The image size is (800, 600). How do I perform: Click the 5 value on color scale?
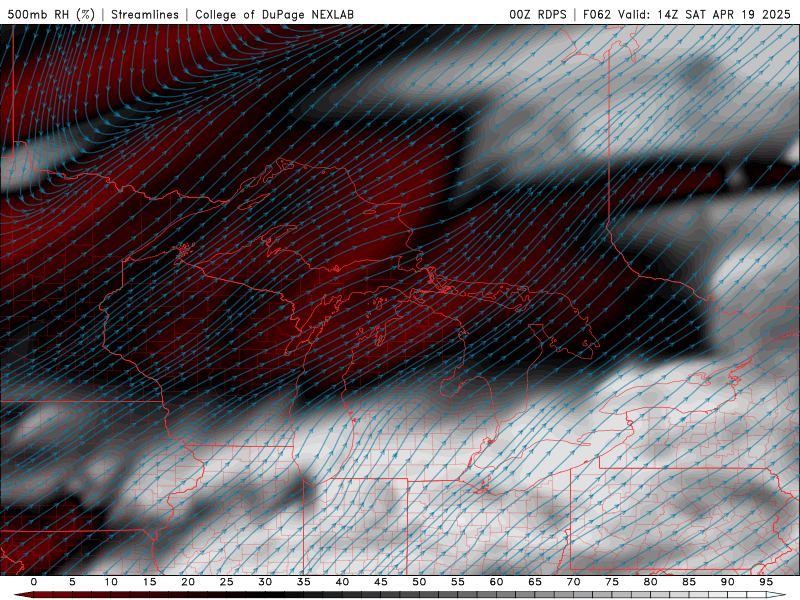pyautogui.click(x=72, y=582)
